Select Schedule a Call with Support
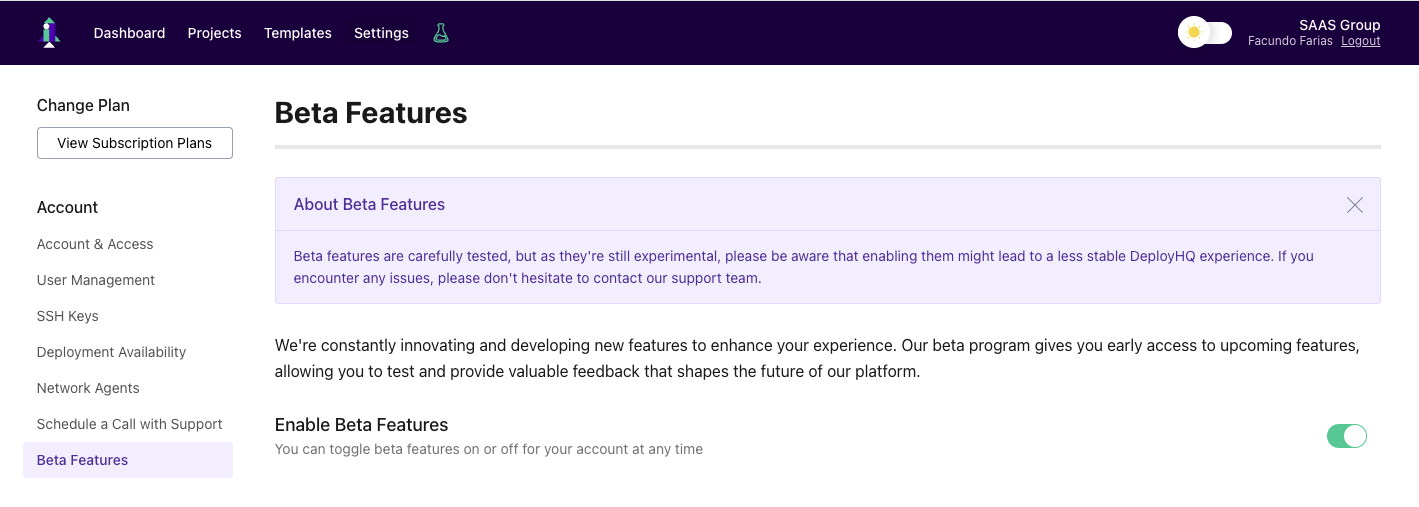 [x=129, y=424]
